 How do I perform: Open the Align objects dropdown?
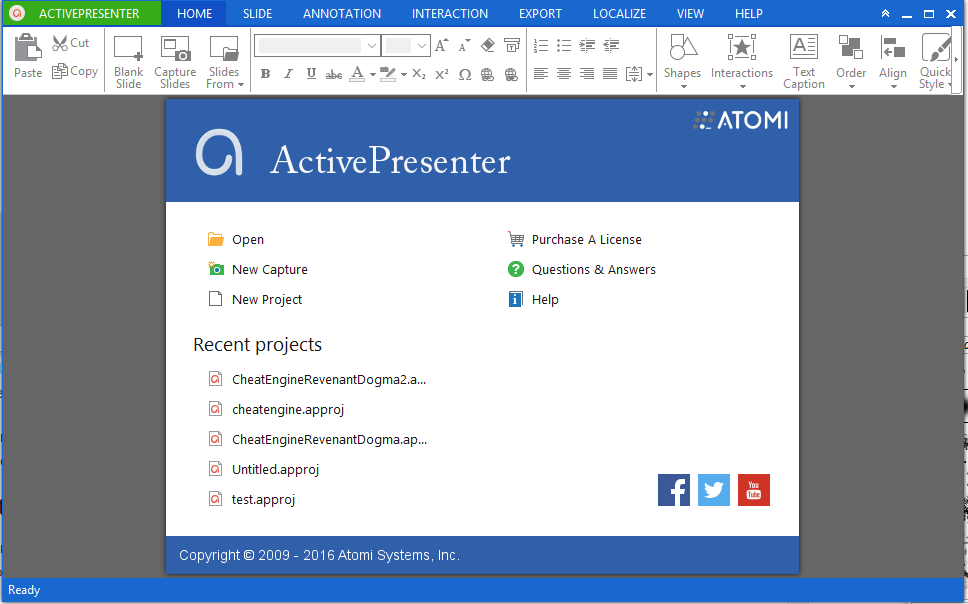pos(893,62)
